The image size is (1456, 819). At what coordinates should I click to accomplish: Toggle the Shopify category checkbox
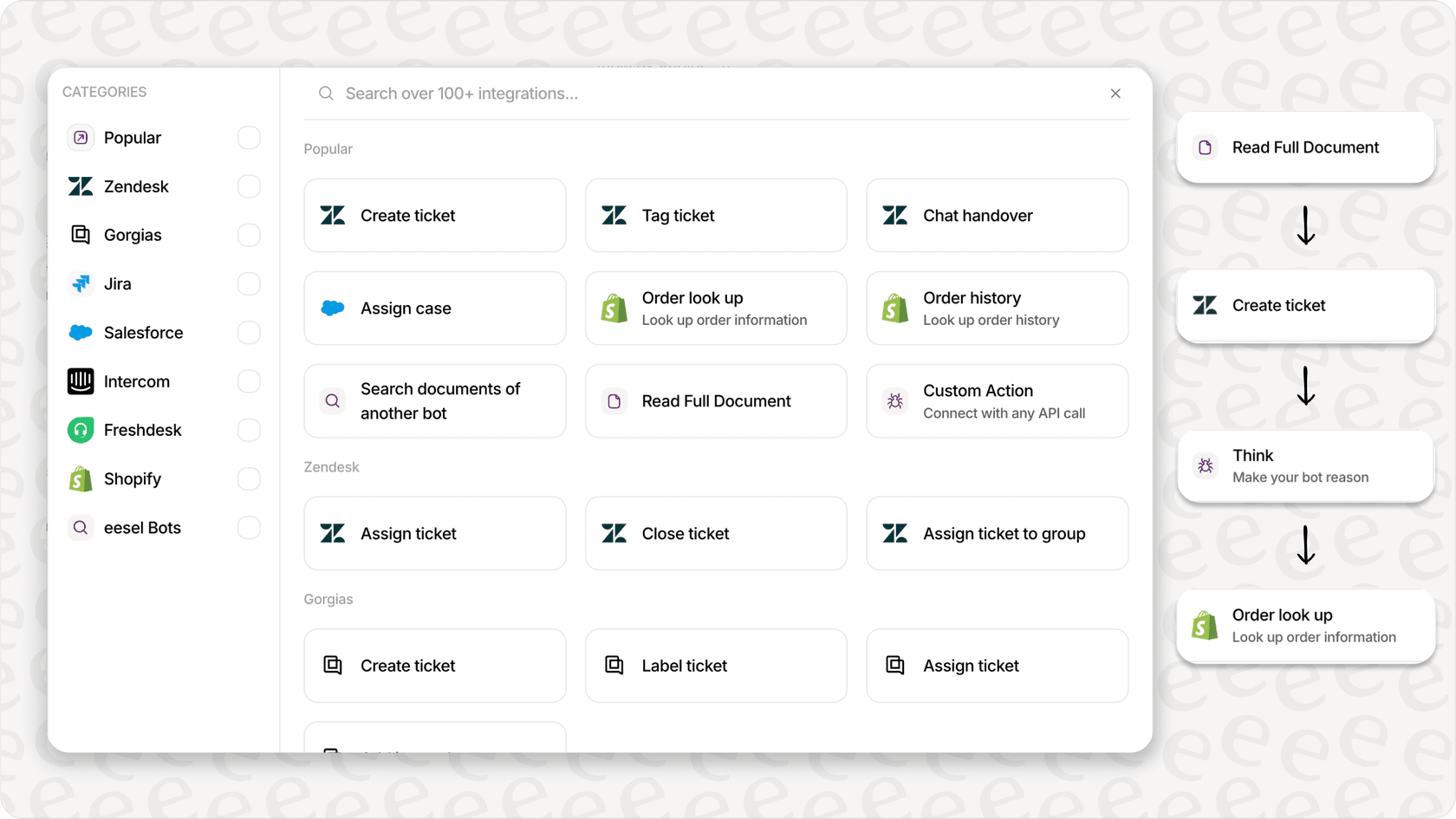click(249, 479)
